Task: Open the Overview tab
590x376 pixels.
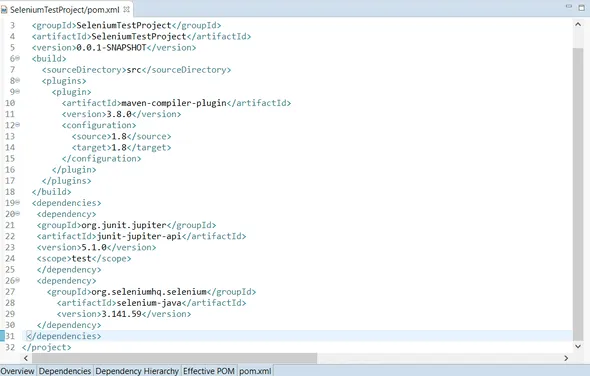Action: 18,371
